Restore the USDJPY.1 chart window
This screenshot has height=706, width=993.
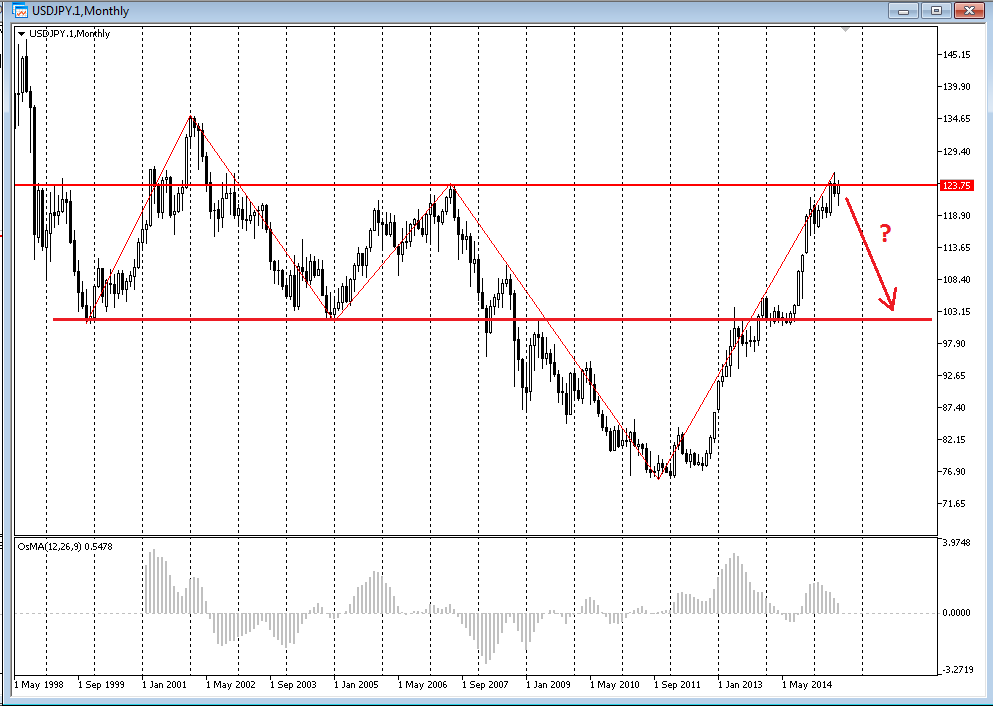(x=936, y=11)
